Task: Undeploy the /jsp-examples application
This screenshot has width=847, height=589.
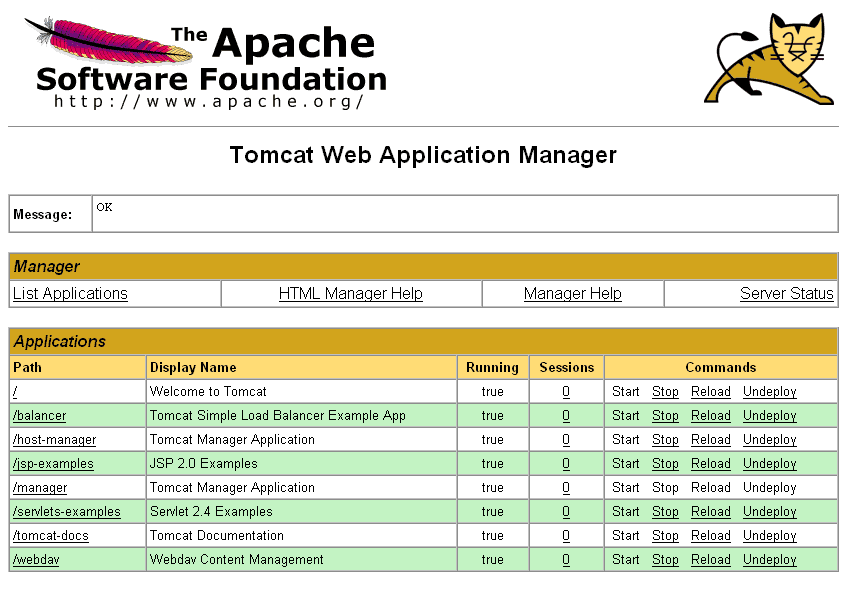Action: click(770, 464)
